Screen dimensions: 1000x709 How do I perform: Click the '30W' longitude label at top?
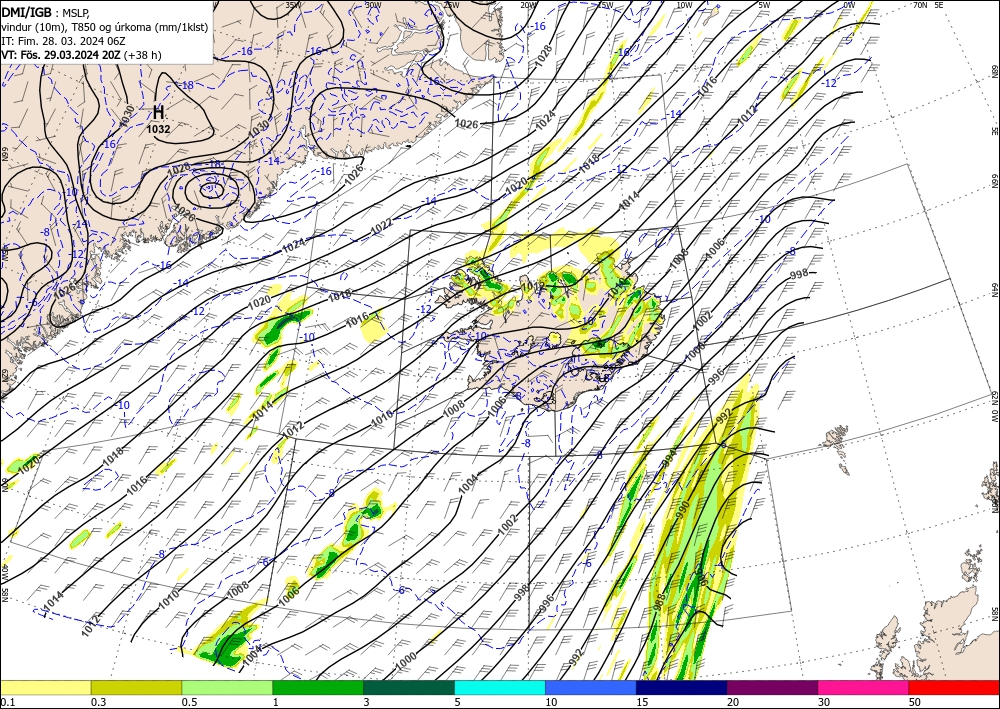(x=373, y=5)
